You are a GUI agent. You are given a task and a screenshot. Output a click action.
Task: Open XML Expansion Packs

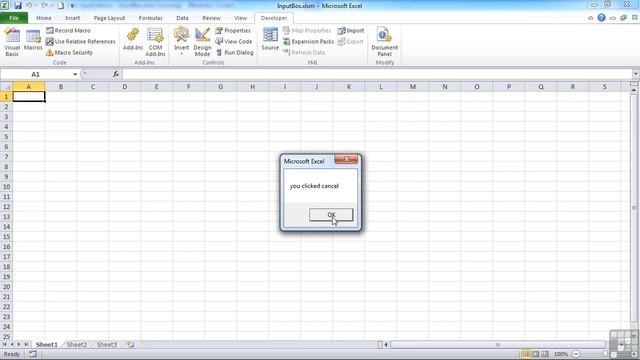pos(308,42)
